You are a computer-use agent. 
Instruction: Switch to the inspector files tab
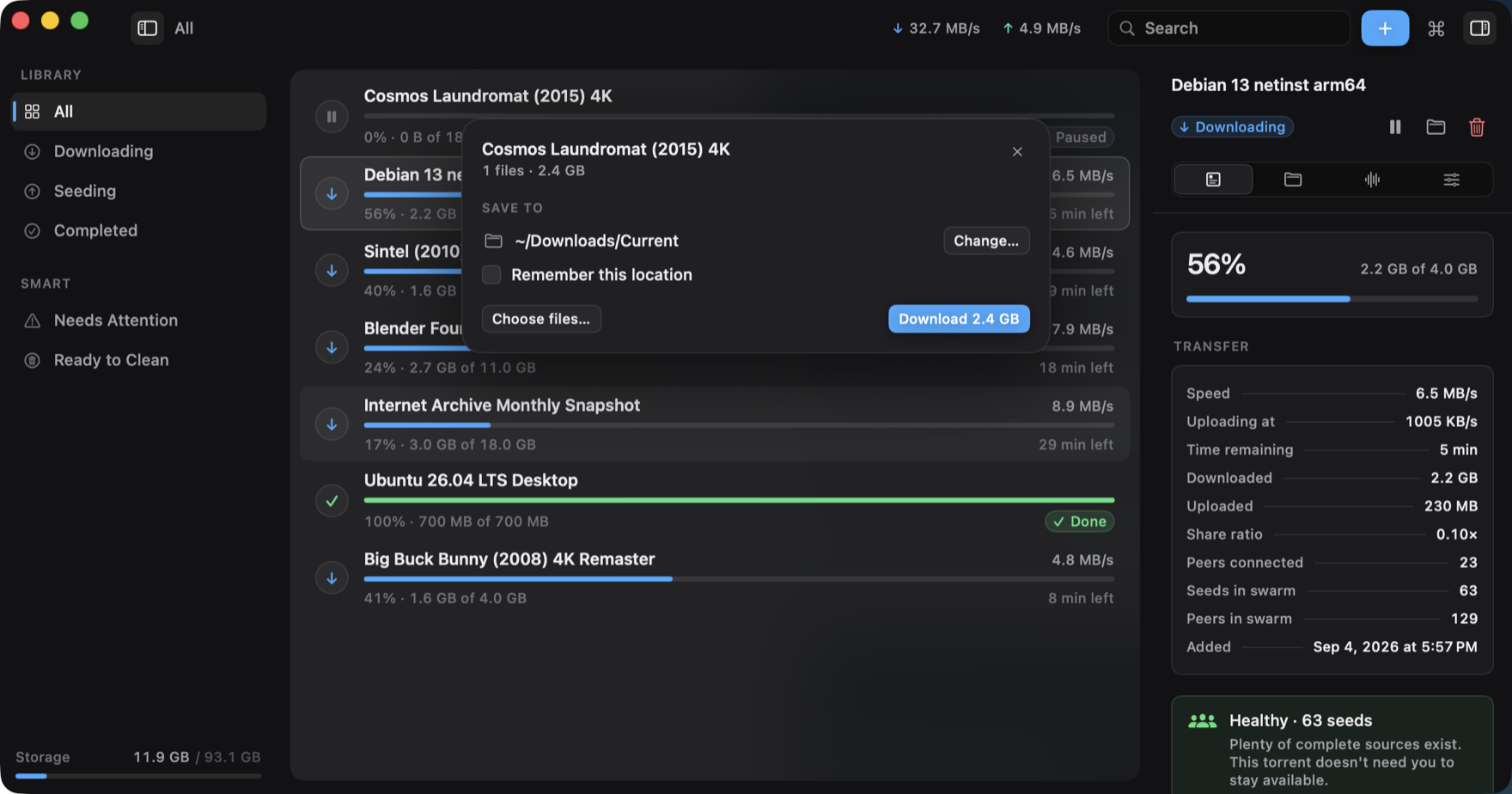(x=1292, y=180)
